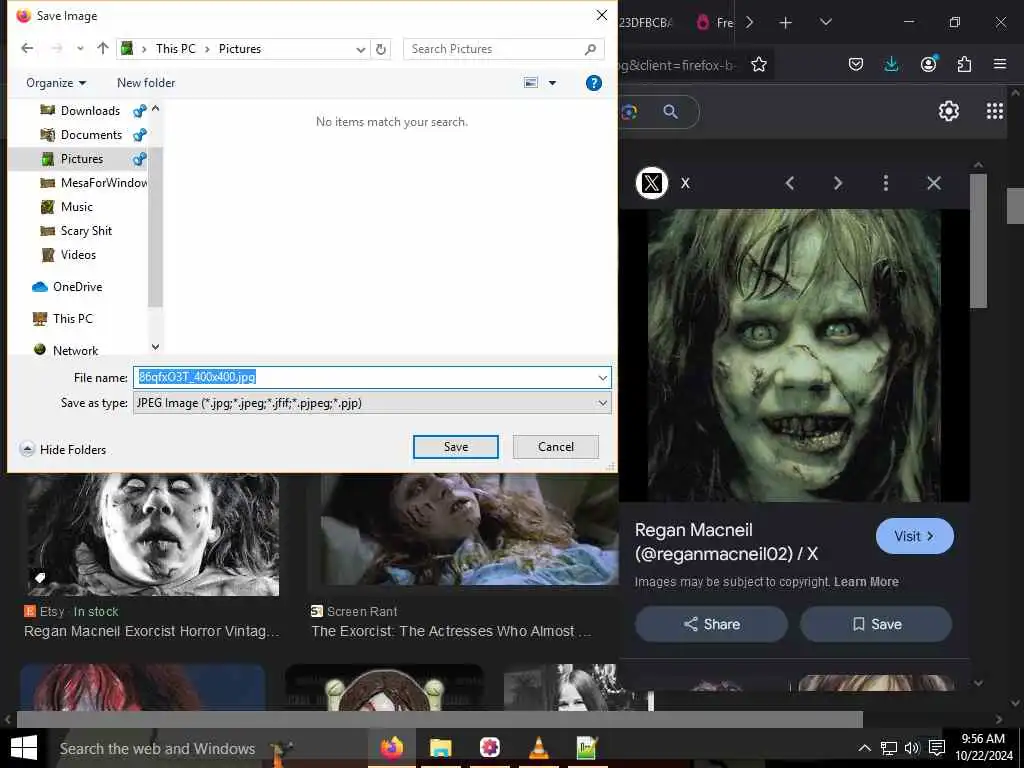Click the search magnifier in dialog
This screenshot has width=1024, height=768.
coord(590,49)
